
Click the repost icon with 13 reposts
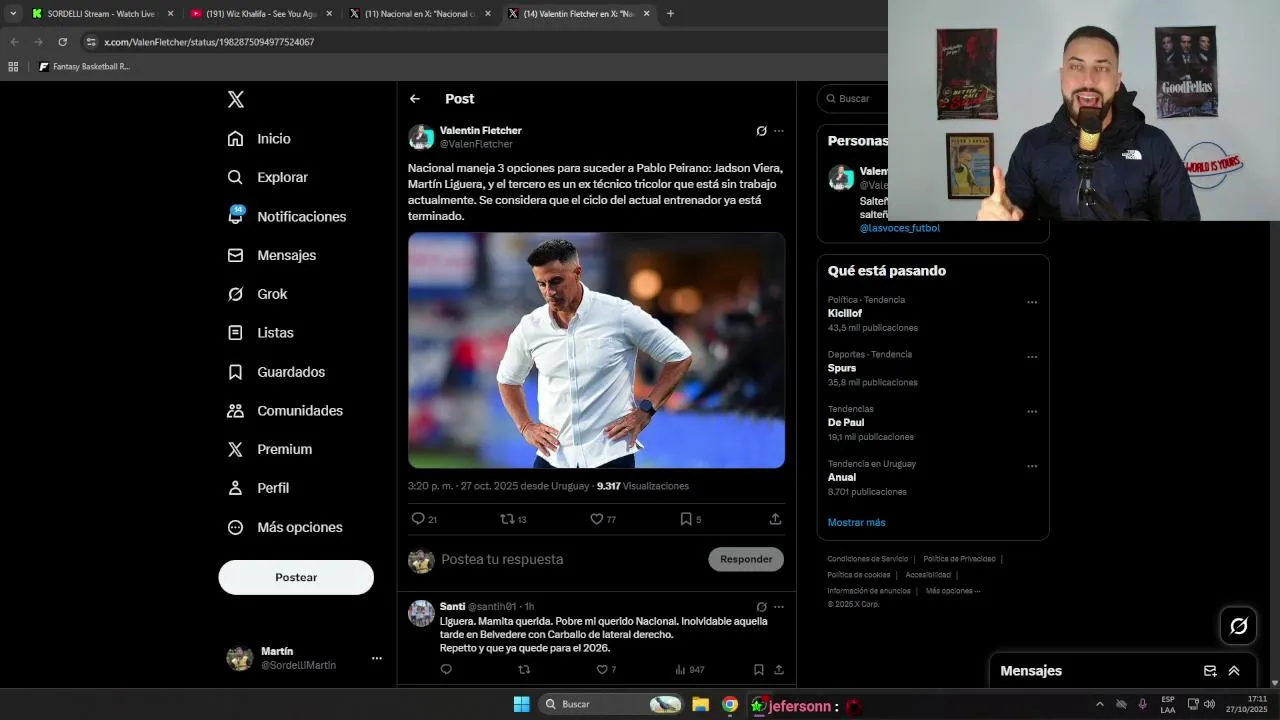(x=507, y=519)
